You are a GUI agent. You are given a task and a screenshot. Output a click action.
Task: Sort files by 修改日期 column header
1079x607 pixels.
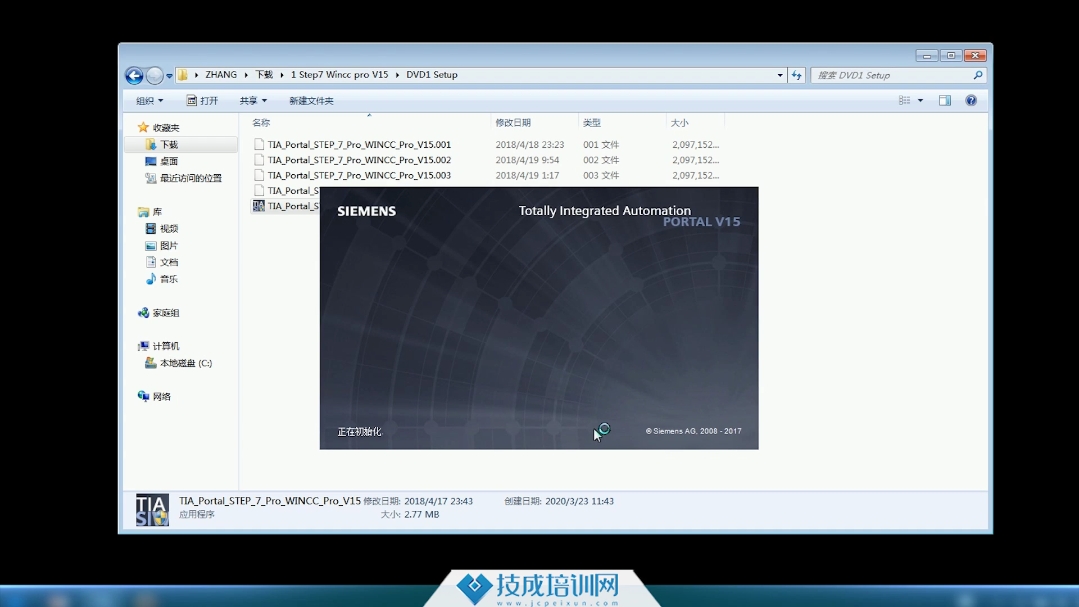pyautogui.click(x=513, y=123)
